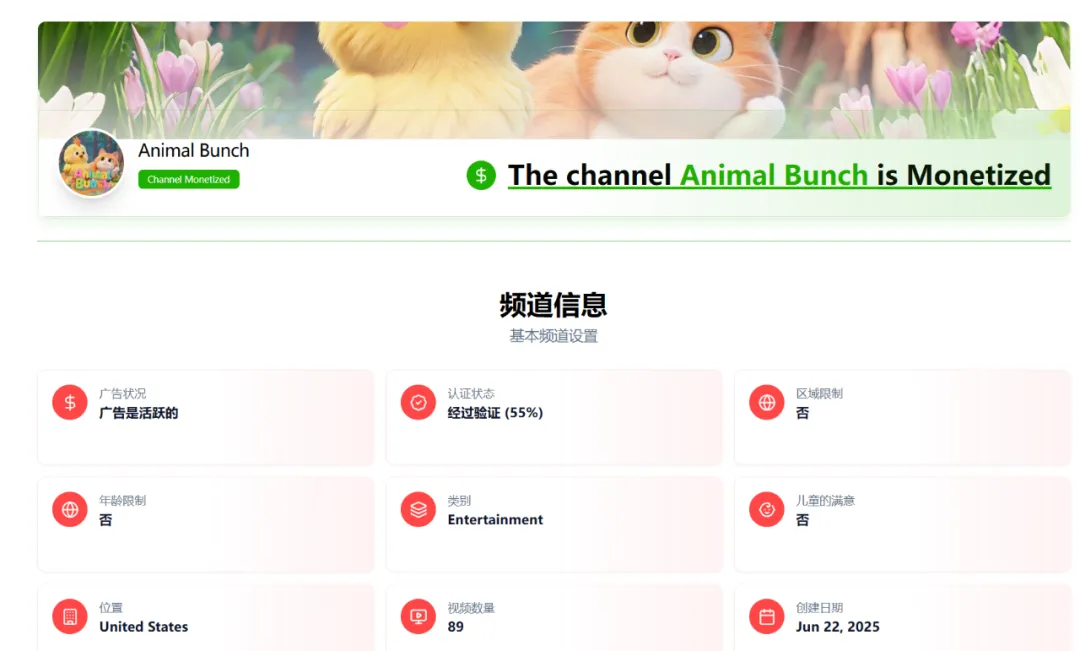Click the clock icon next to 儿童的满意
The image size is (1080, 651).
click(766, 509)
